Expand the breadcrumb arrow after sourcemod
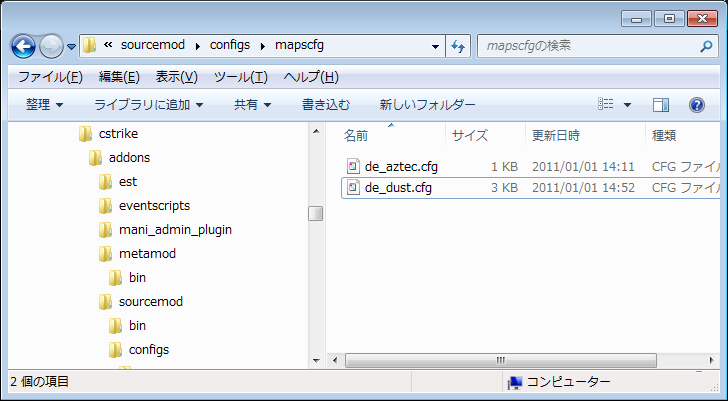Image resolution: width=728 pixels, height=401 pixels. (x=198, y=46)
